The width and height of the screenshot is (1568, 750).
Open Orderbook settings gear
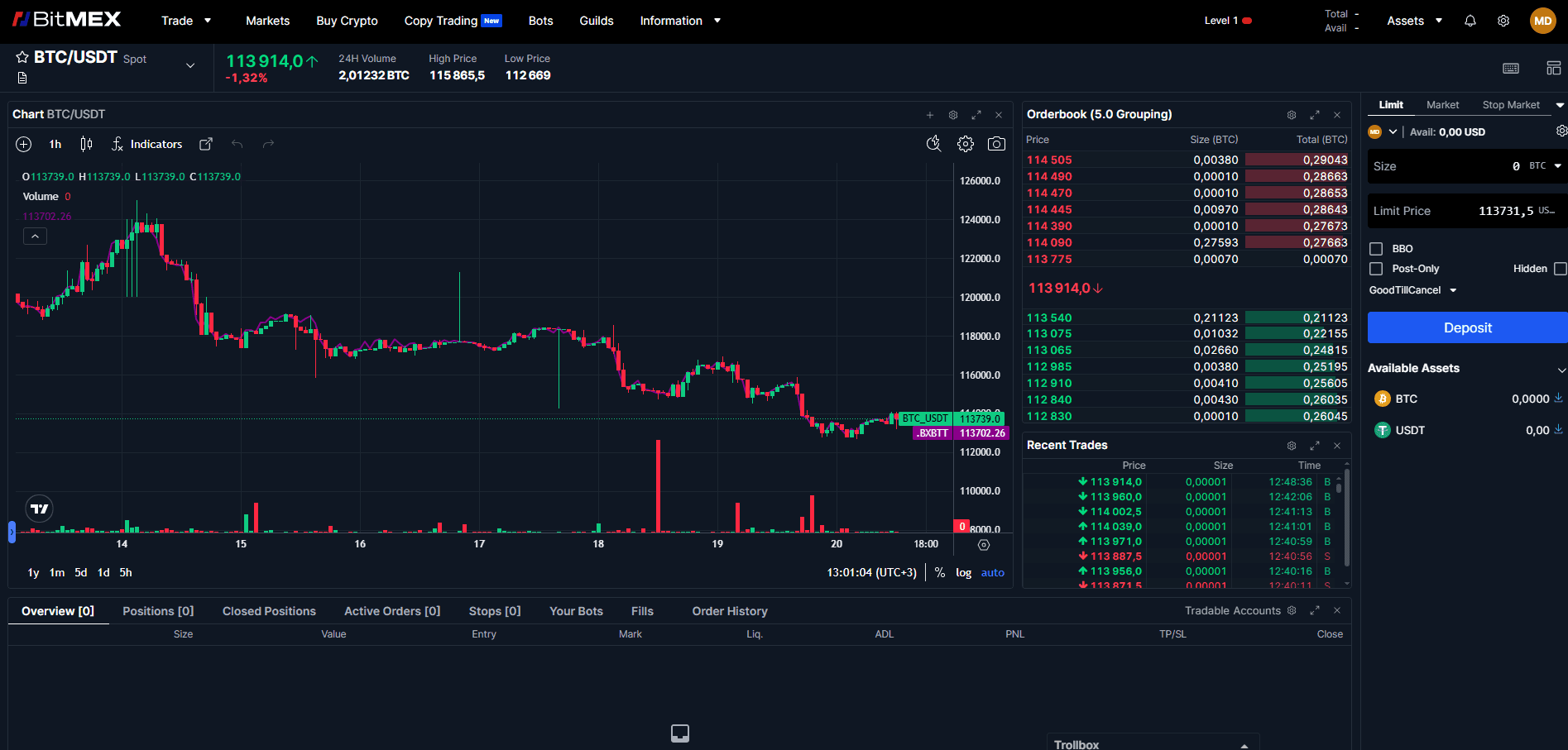click(x=1292, y=115)
